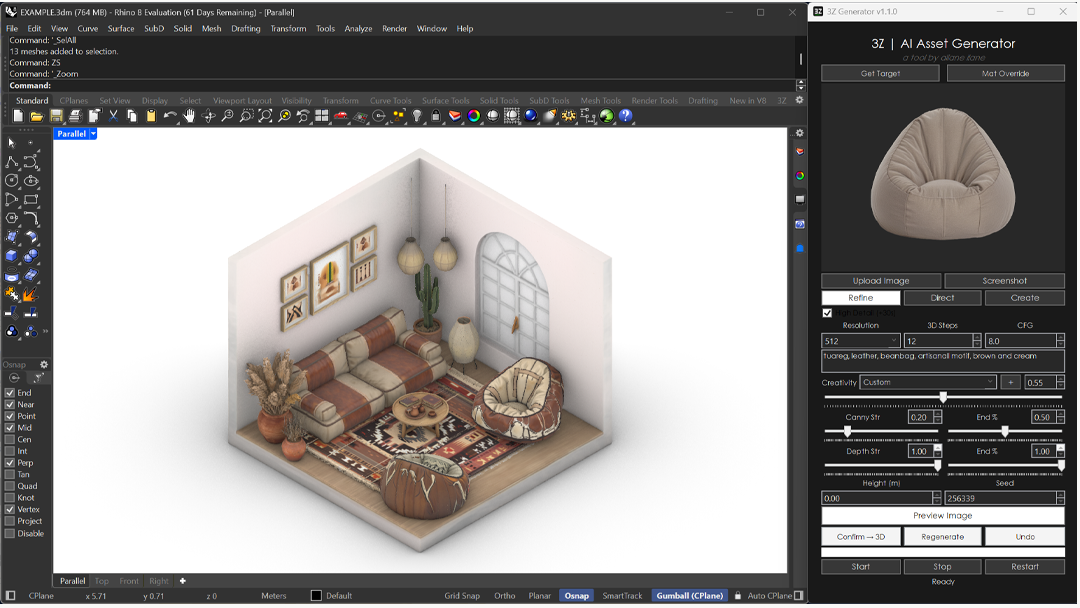
Task: Uncheck the Perp object snap
Action: pos(10,463)
